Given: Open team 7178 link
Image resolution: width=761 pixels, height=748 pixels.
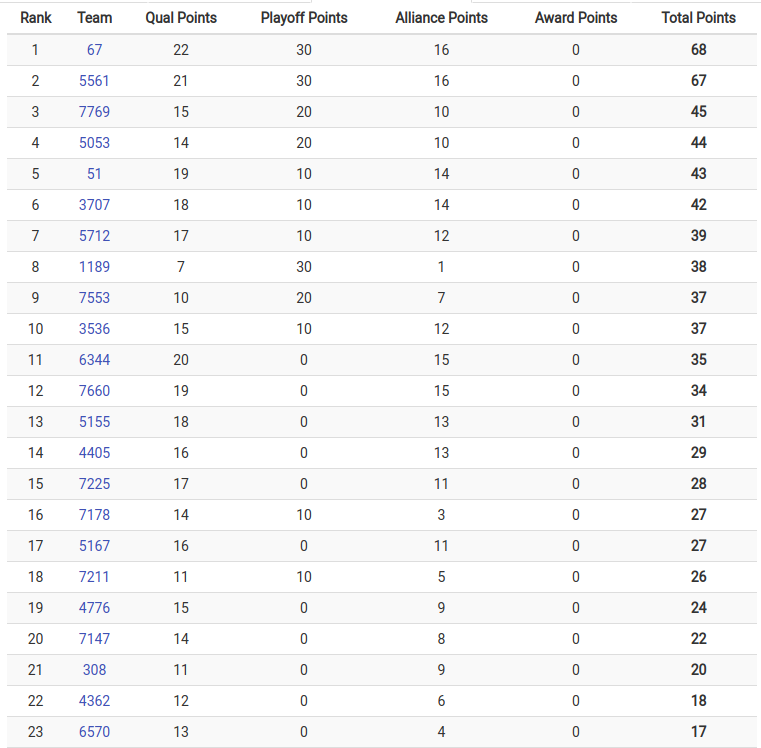Looking at the screenshot, I should point(94,515).
